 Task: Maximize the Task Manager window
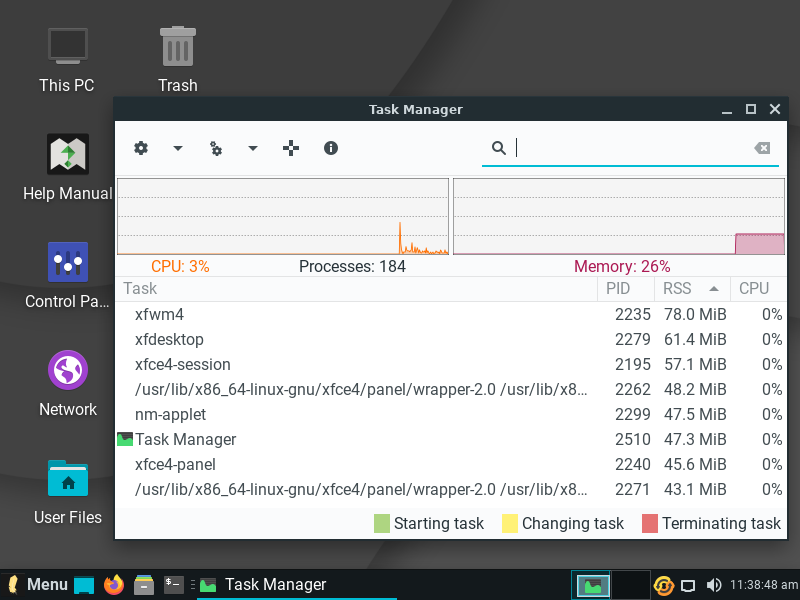[x=751, y=109]
